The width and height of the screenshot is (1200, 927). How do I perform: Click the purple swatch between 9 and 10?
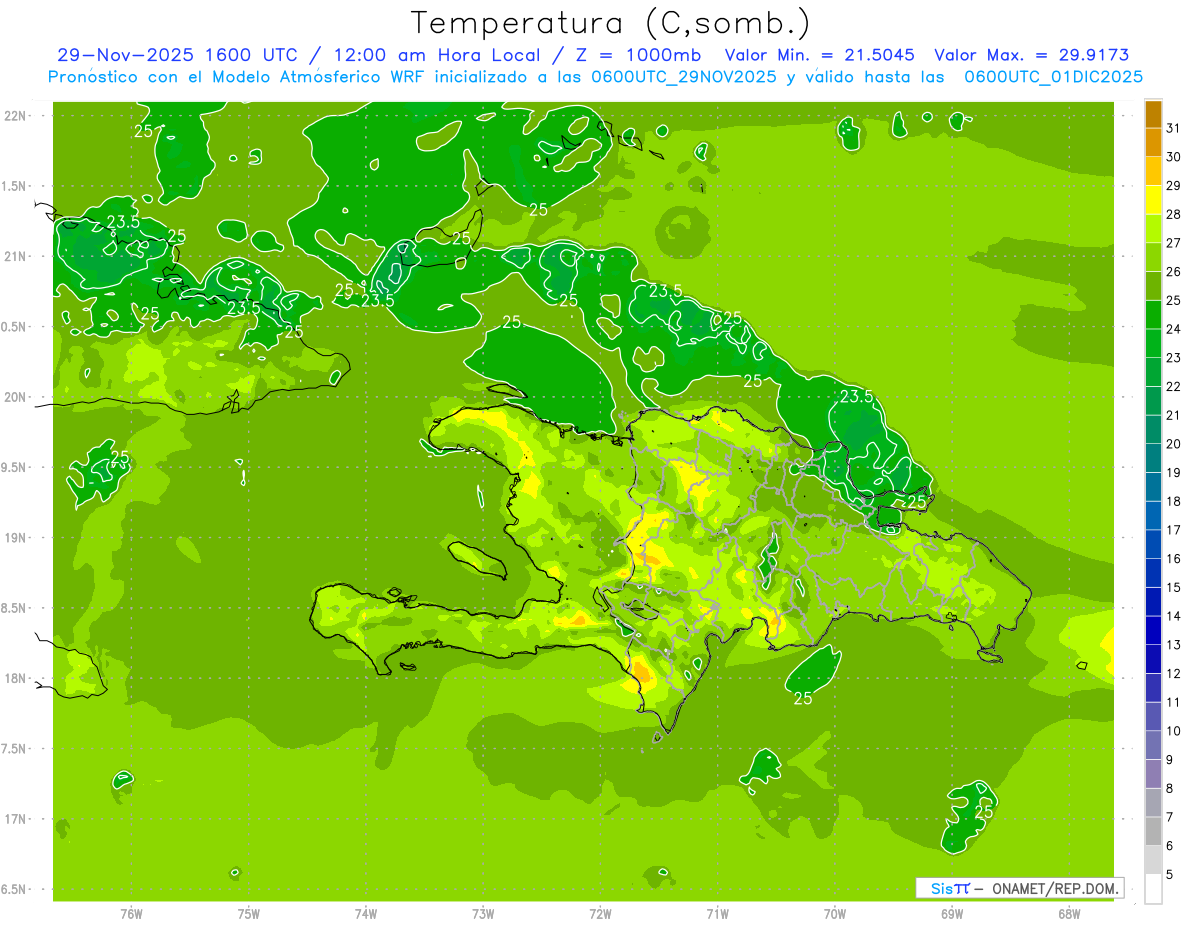[x=1153, y=745]
